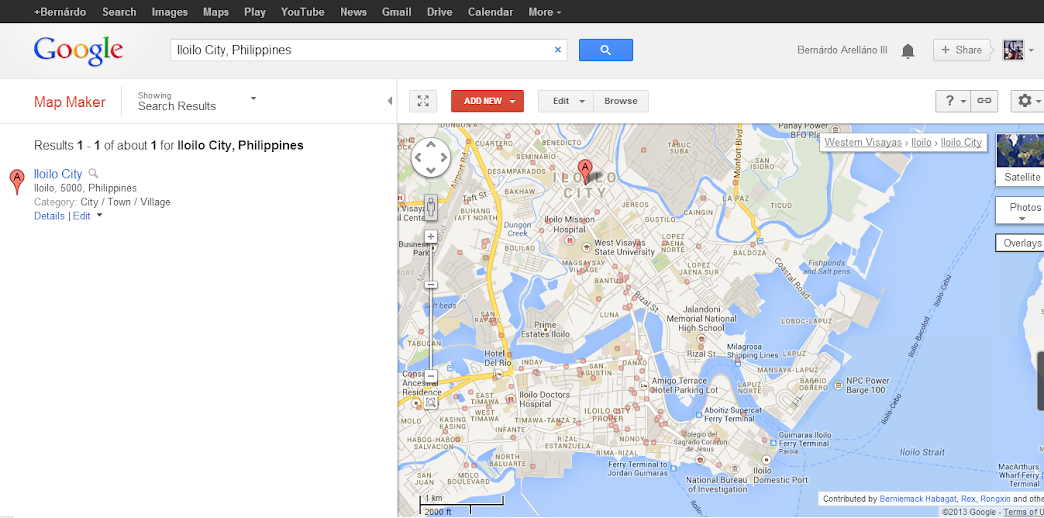The height and width of the screenshot is (518, 1044).
Task: Click the Share button
Action: pyautogui.click(x=961, y=50)
